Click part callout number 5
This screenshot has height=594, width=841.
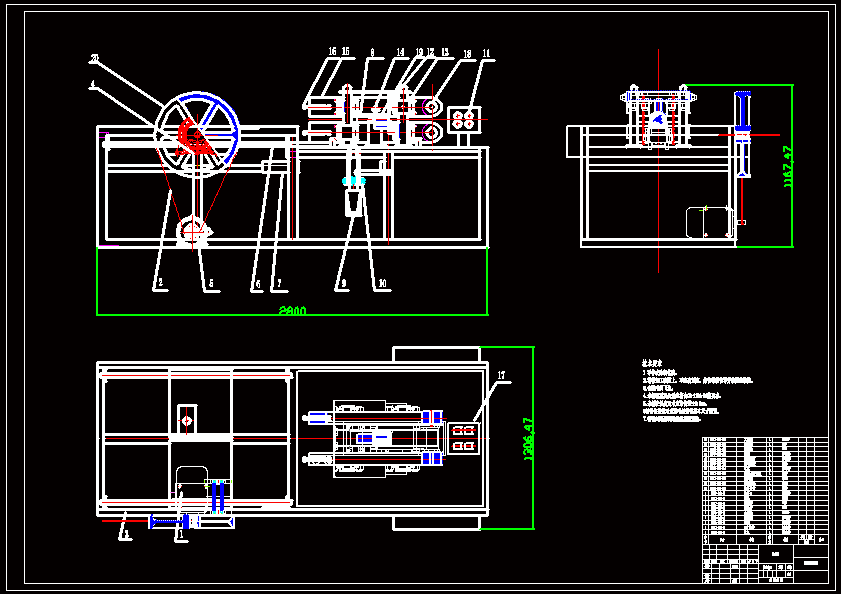click(211, 283)
